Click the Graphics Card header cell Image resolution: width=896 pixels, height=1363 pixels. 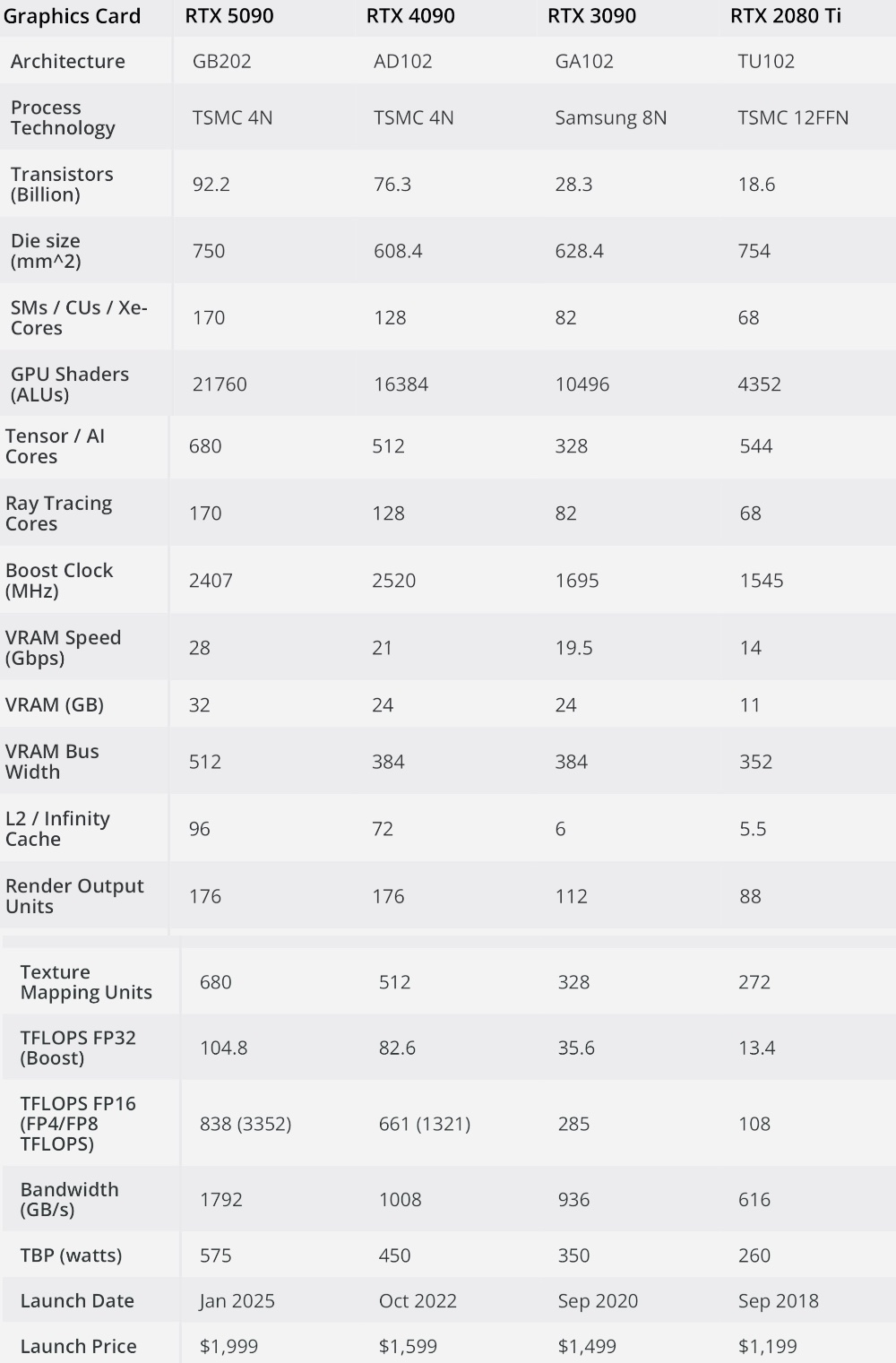pos(73,16)
